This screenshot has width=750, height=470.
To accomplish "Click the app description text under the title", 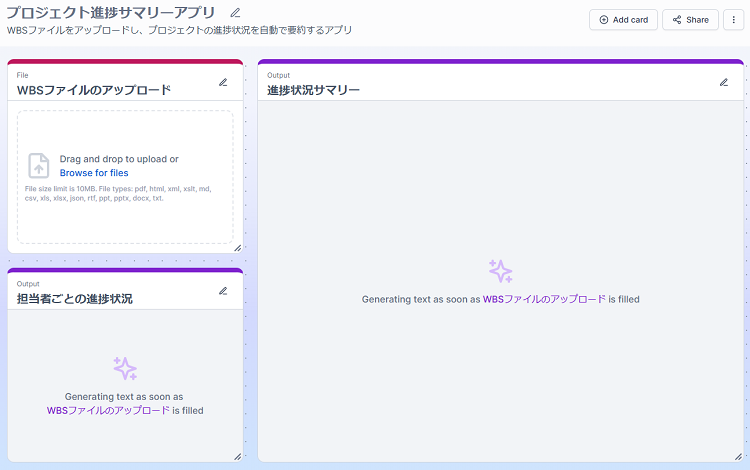I will (x=179, y=30).
